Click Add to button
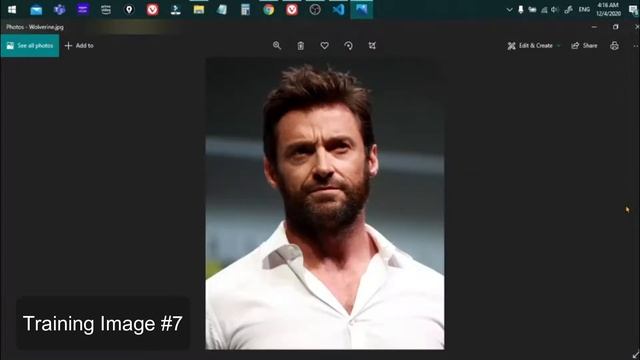This screenshot has width=640, height=360. click(x=79, y=46)
